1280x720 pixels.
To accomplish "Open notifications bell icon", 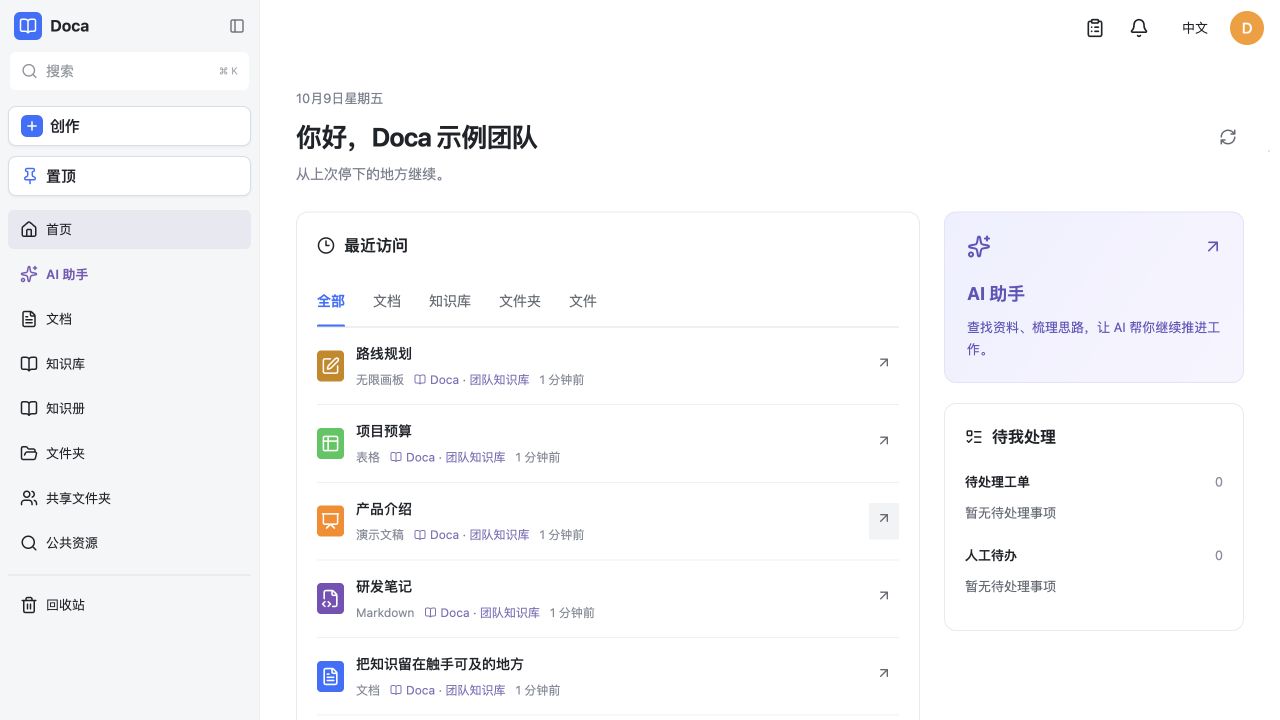I will point(1139,28).
